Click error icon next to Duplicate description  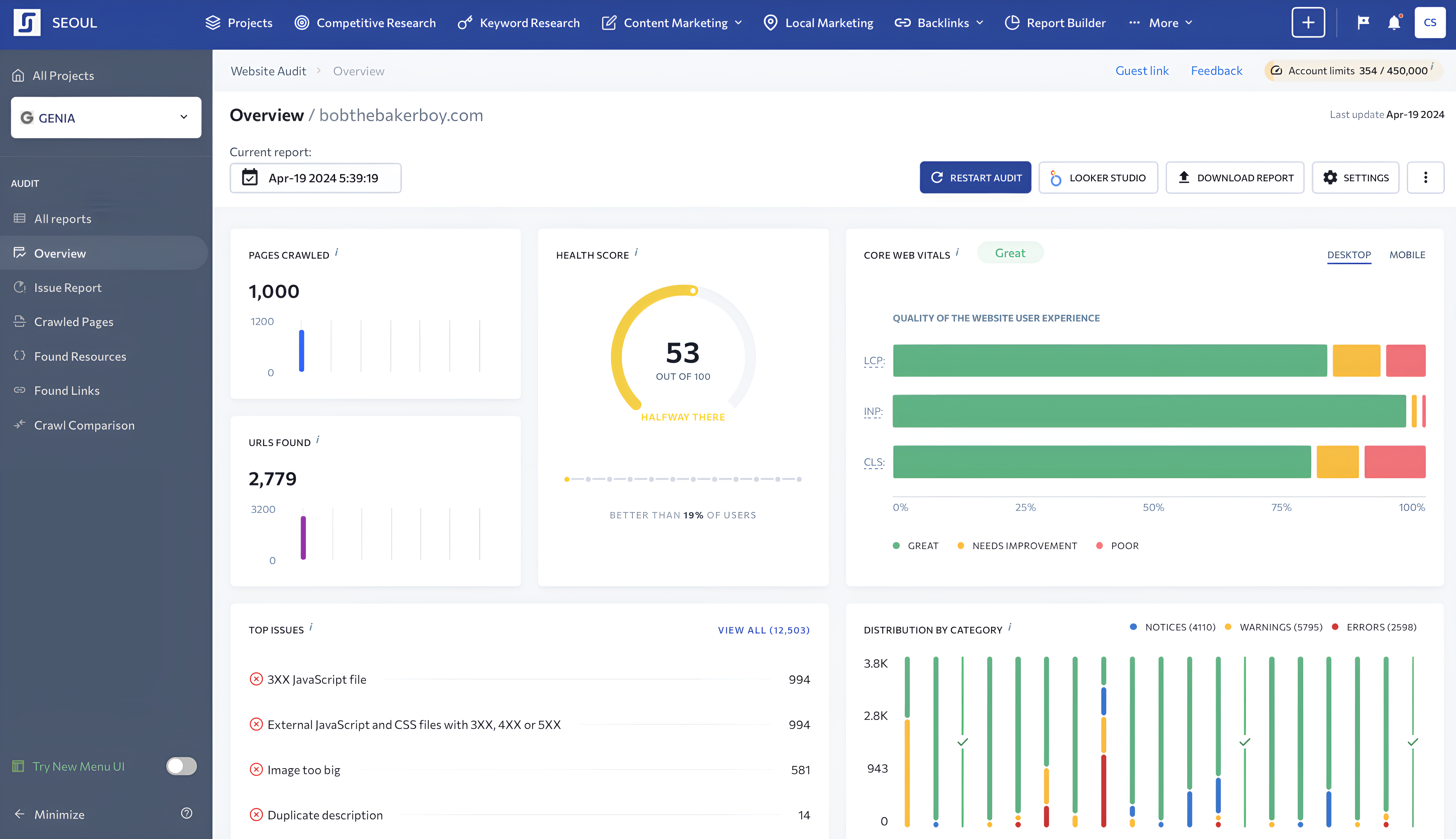[x=256, y=814]
